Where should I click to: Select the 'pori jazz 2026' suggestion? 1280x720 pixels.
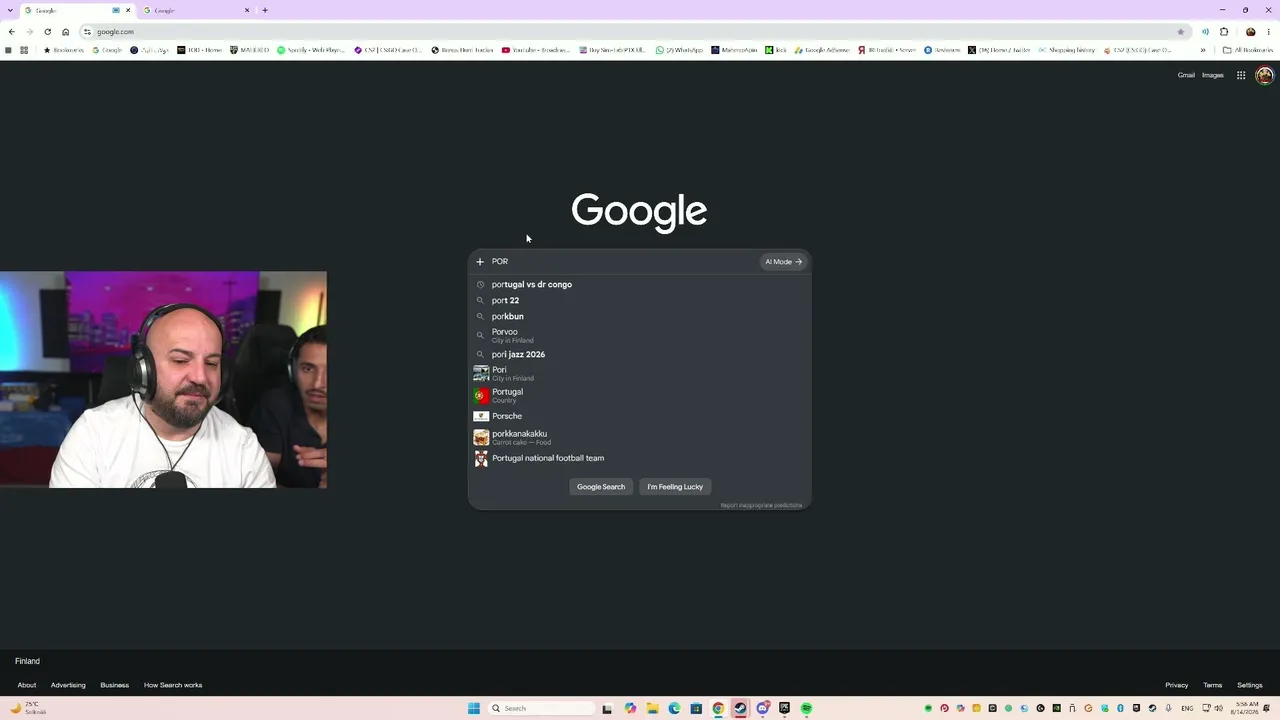[640, 355]
